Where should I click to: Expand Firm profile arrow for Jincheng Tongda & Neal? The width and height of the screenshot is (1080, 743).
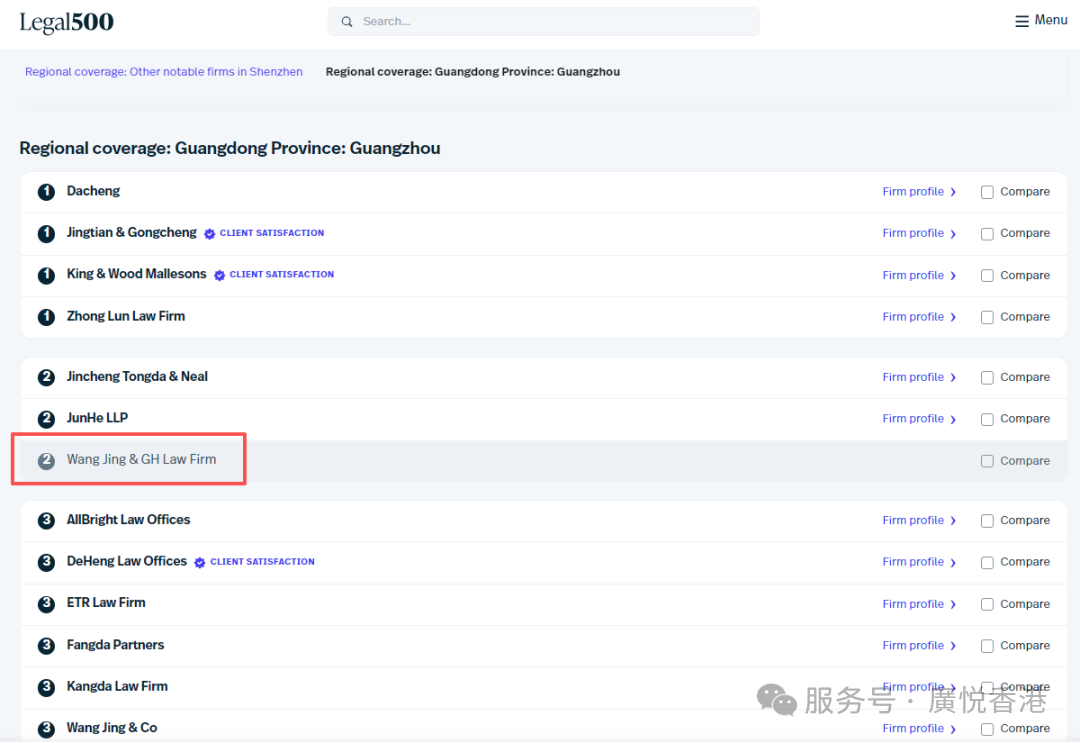coord(953,378)
